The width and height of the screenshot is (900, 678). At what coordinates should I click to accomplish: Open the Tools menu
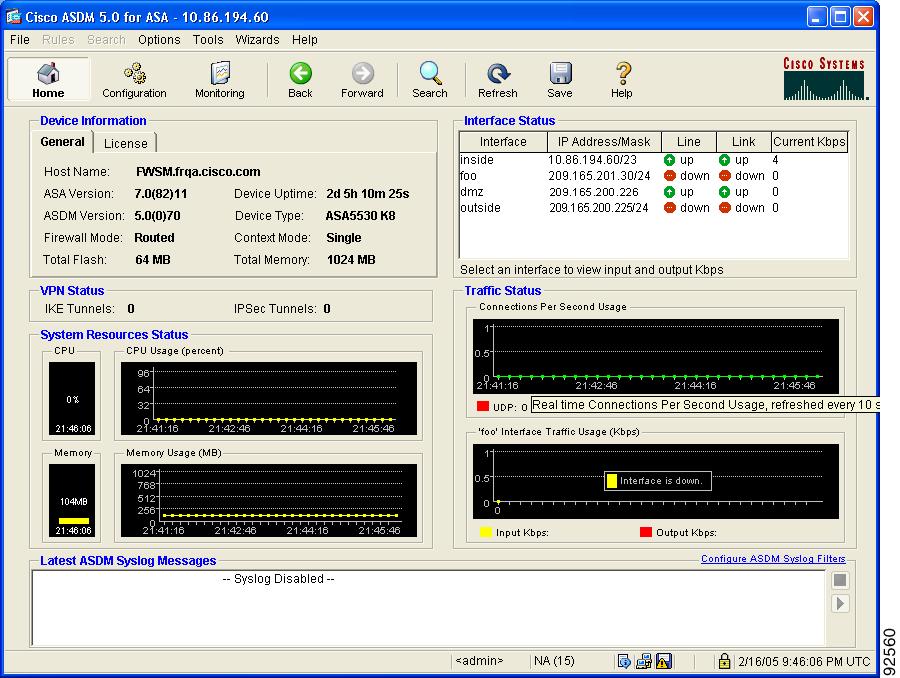coord(208,40)
